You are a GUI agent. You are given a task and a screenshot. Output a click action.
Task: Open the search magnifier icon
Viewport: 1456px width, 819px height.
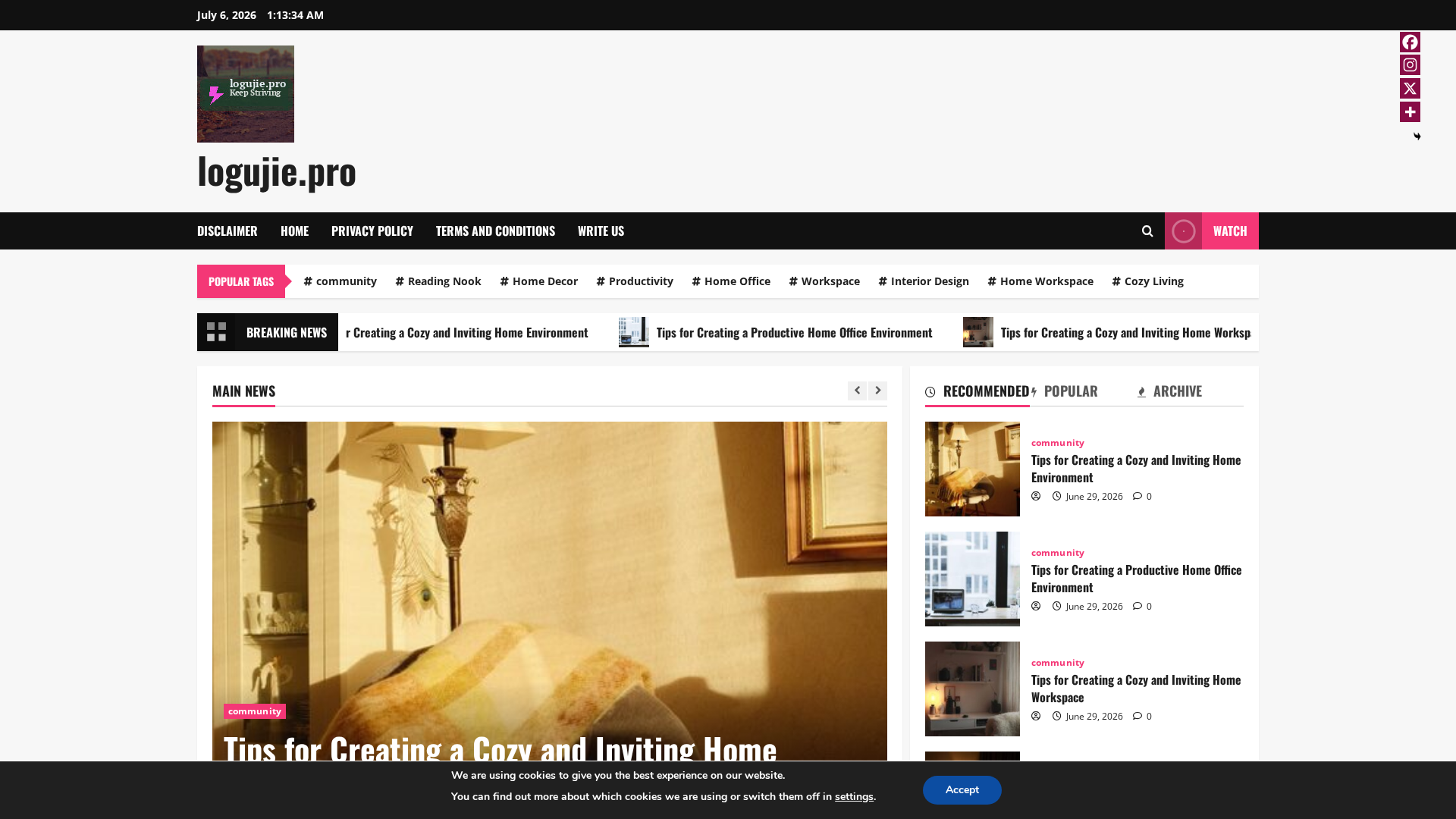pyautogui.click(x=1147, y=231)
